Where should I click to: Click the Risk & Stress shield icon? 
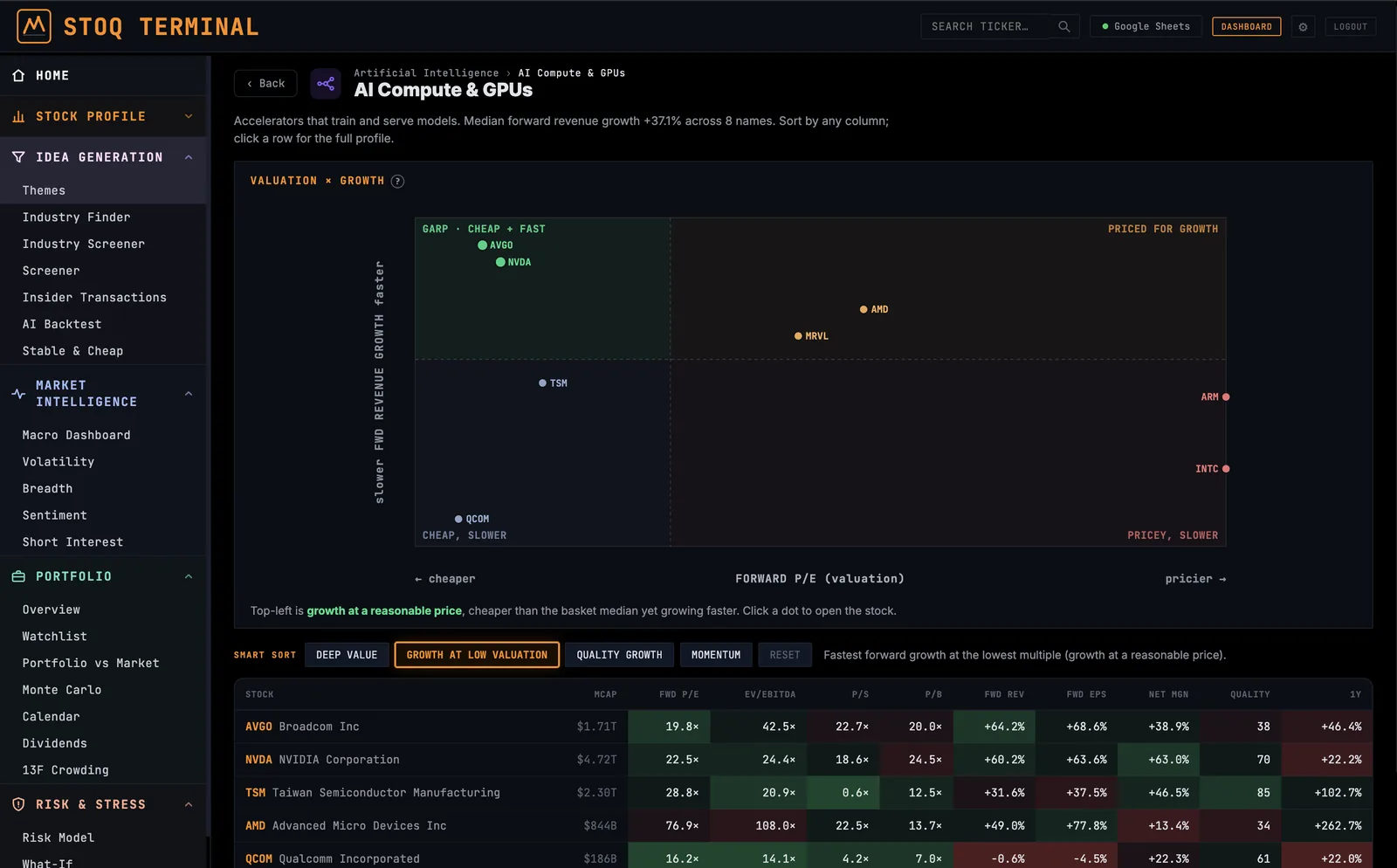pyautogui.click(x=18, y=804)
